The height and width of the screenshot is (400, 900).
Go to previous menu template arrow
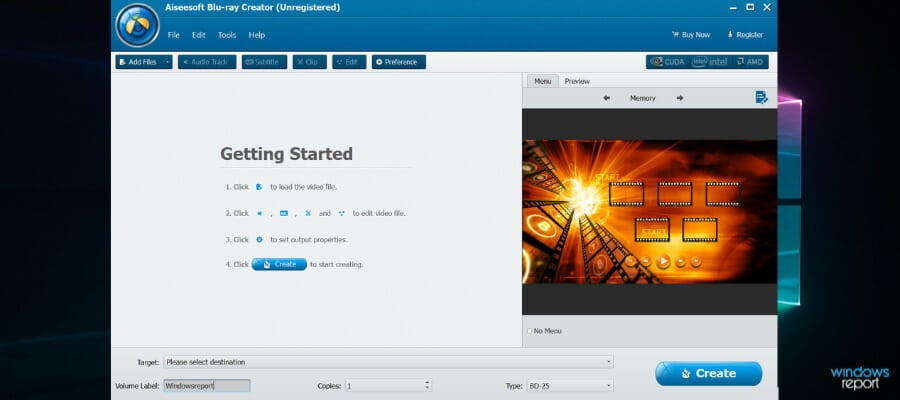tap(607, 98)
